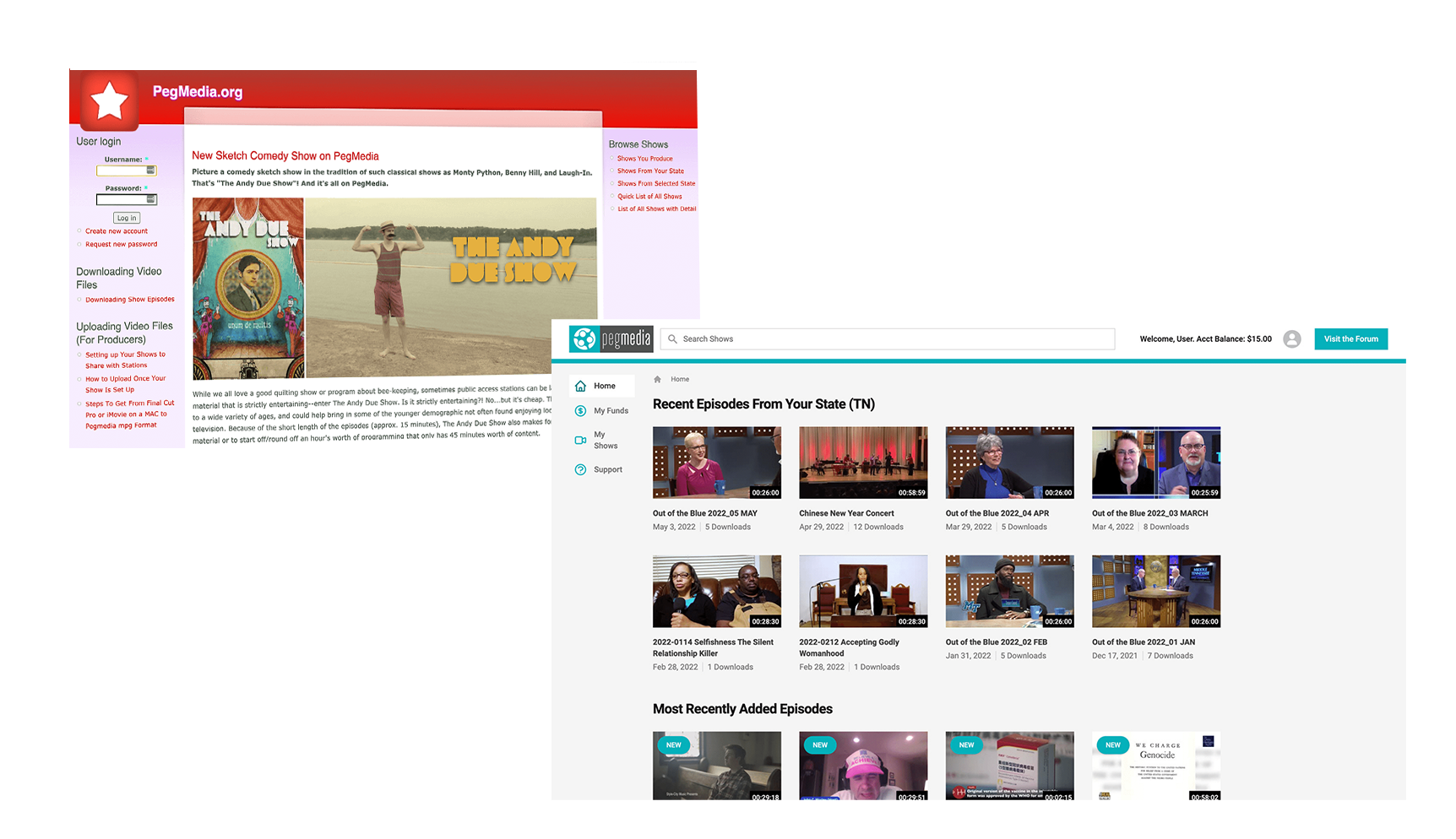This screenshot has width=1456, height=839.
Task: Click Shows From Selected State link
Action: 656,184
